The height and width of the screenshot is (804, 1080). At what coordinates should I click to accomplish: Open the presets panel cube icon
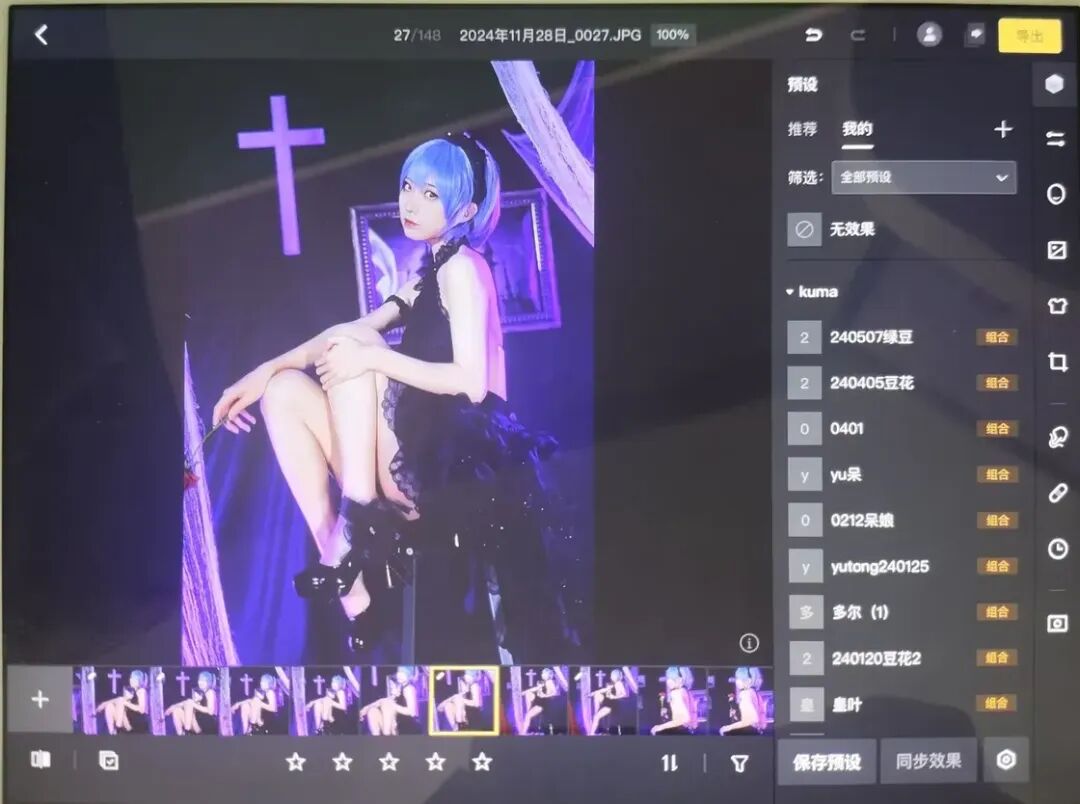1054,84
